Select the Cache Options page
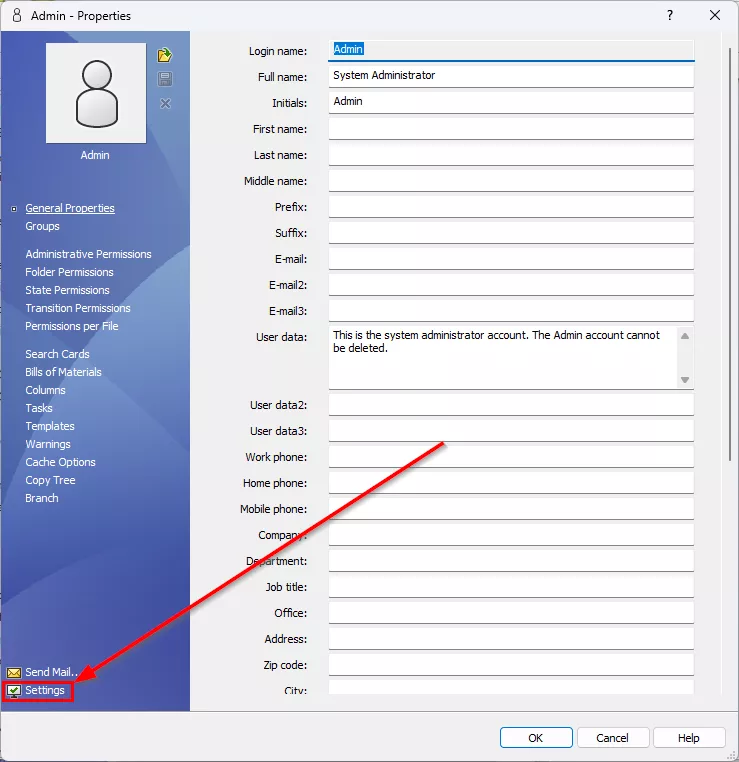 tap(60, 462)
